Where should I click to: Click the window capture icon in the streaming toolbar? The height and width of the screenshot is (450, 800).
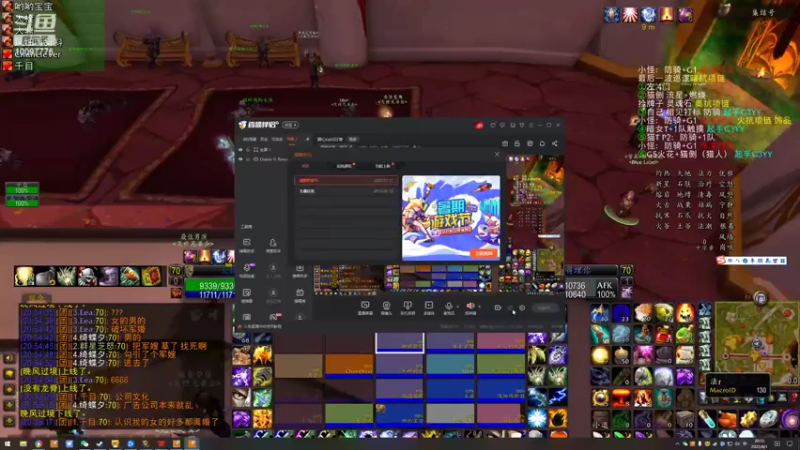pos(365,305)
